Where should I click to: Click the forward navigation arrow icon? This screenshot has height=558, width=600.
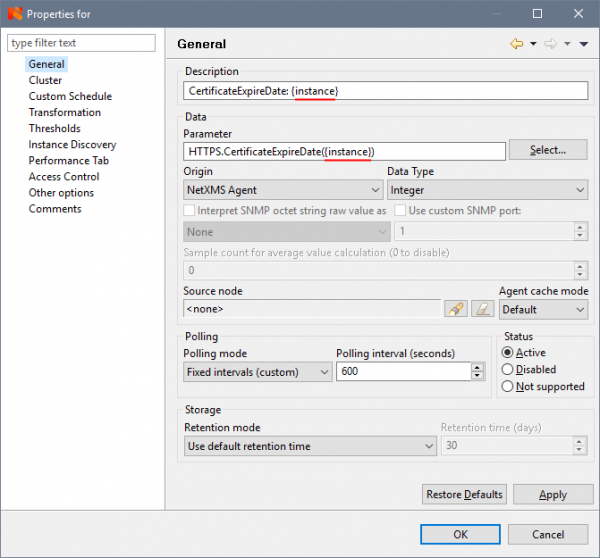(550, 44)
